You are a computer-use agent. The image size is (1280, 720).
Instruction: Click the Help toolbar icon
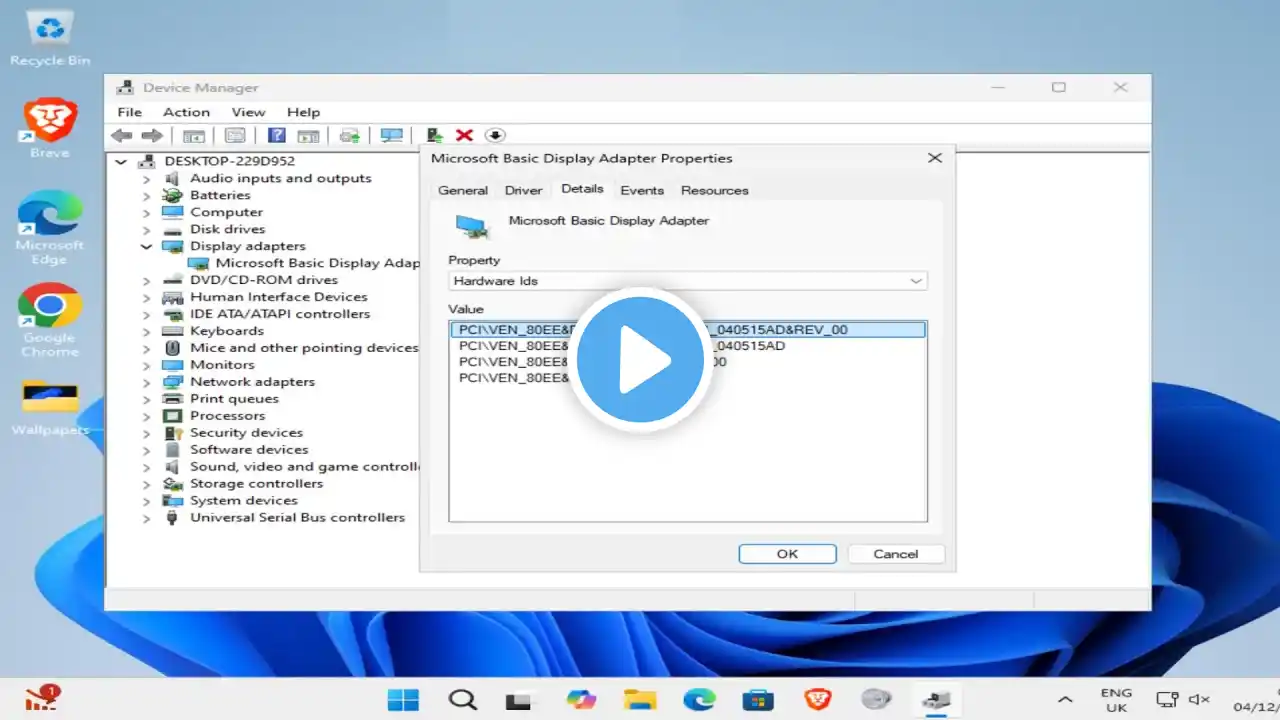(x=277, y=135)
